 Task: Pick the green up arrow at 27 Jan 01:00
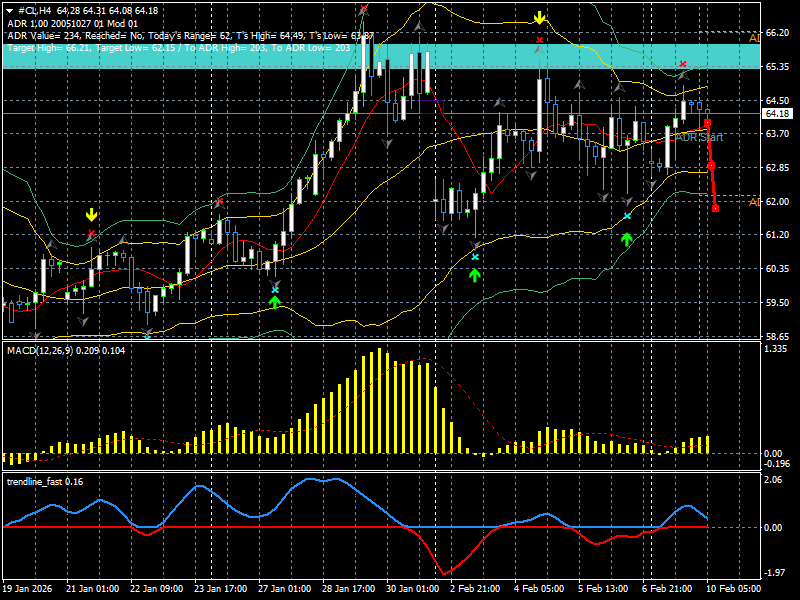coord(275,302)
